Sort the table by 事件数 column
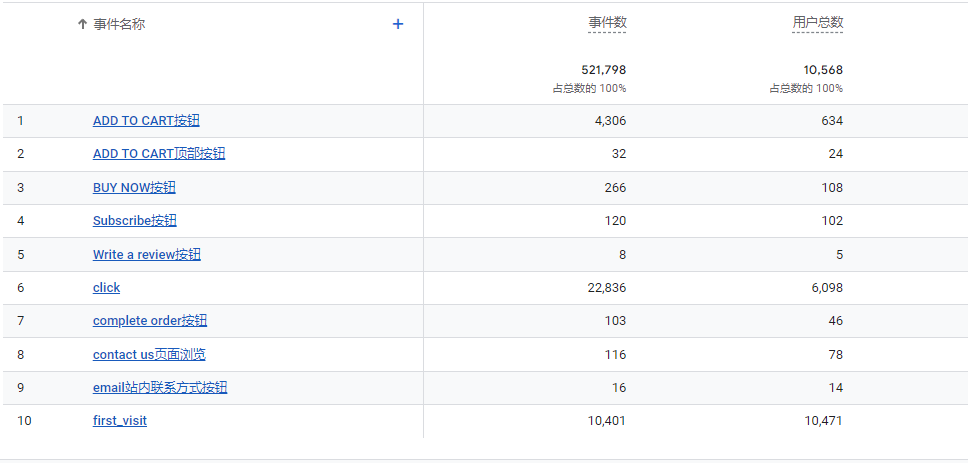 pos(607,23)
